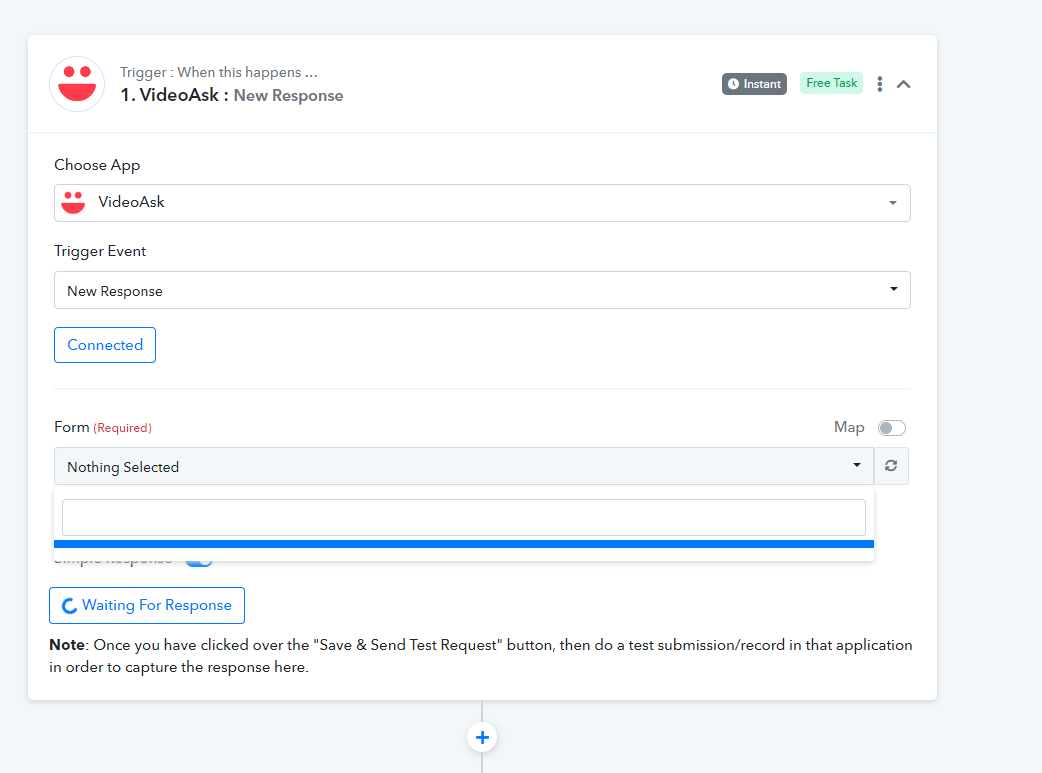Click the Waiting For Response button

click(147, 606)
